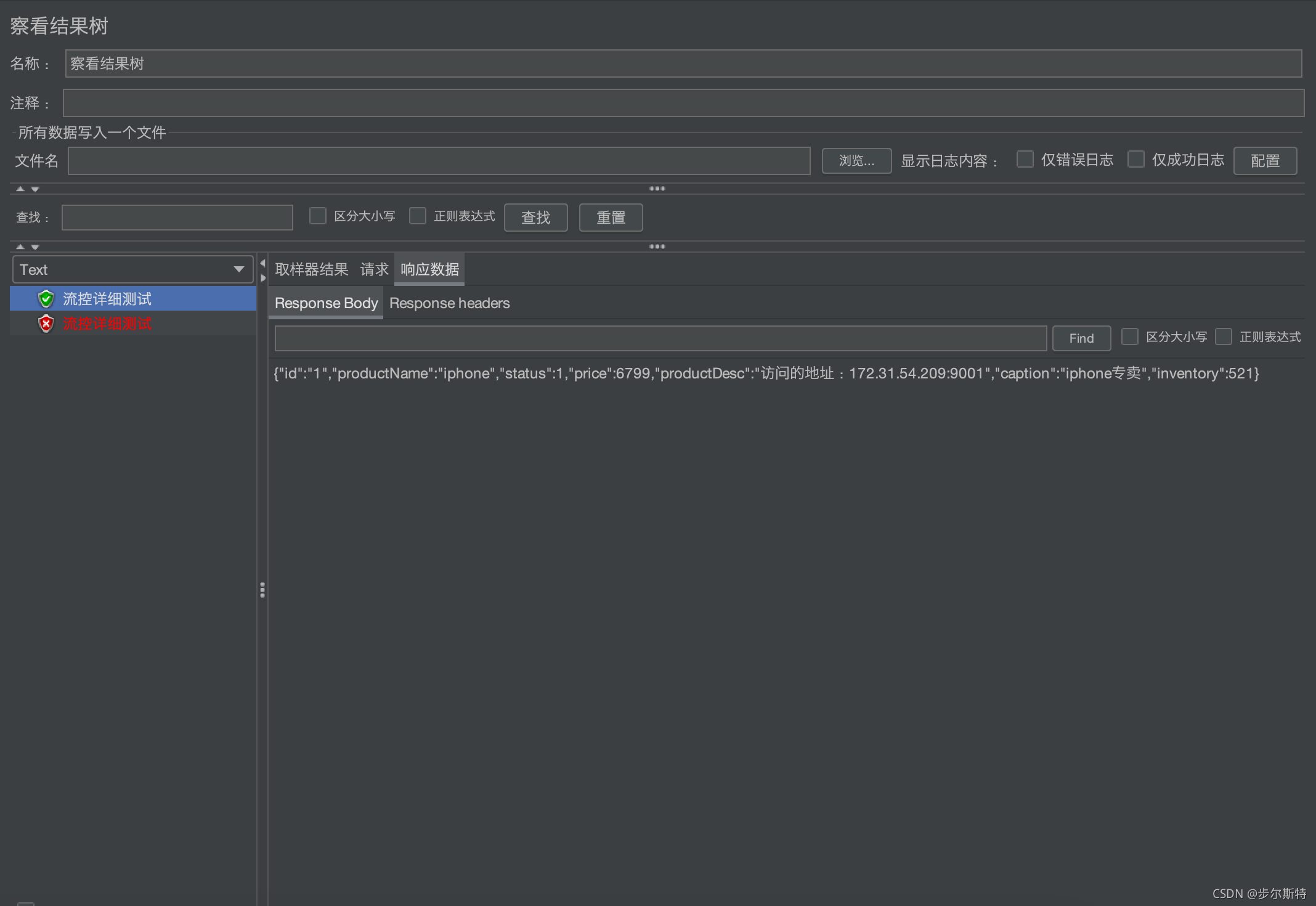
Task: Click the green success shield icon
Action: 46,299
